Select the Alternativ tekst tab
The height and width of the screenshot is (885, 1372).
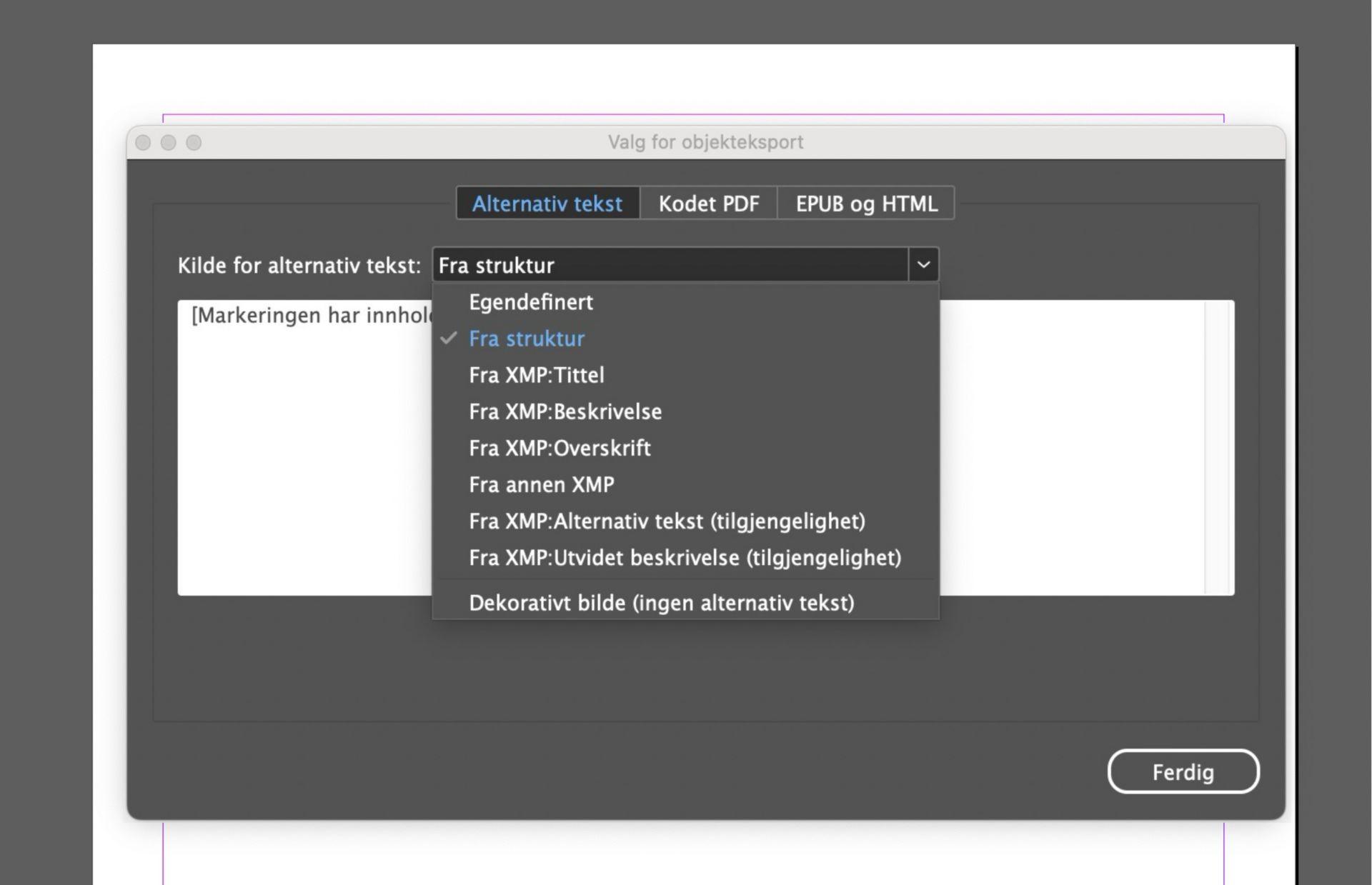point(547,203)
